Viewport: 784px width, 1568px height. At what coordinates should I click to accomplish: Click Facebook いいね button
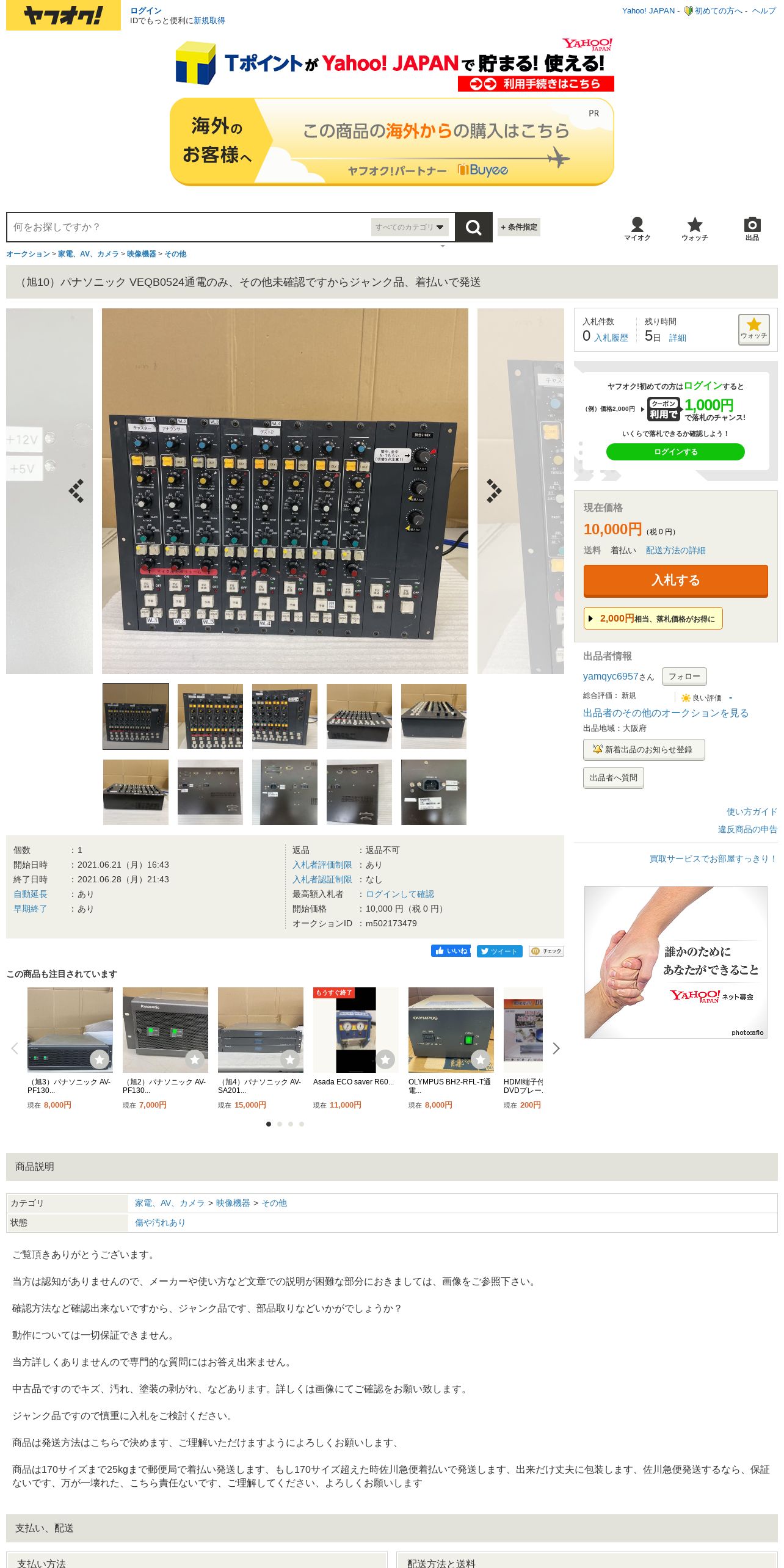tap(451, 951)
